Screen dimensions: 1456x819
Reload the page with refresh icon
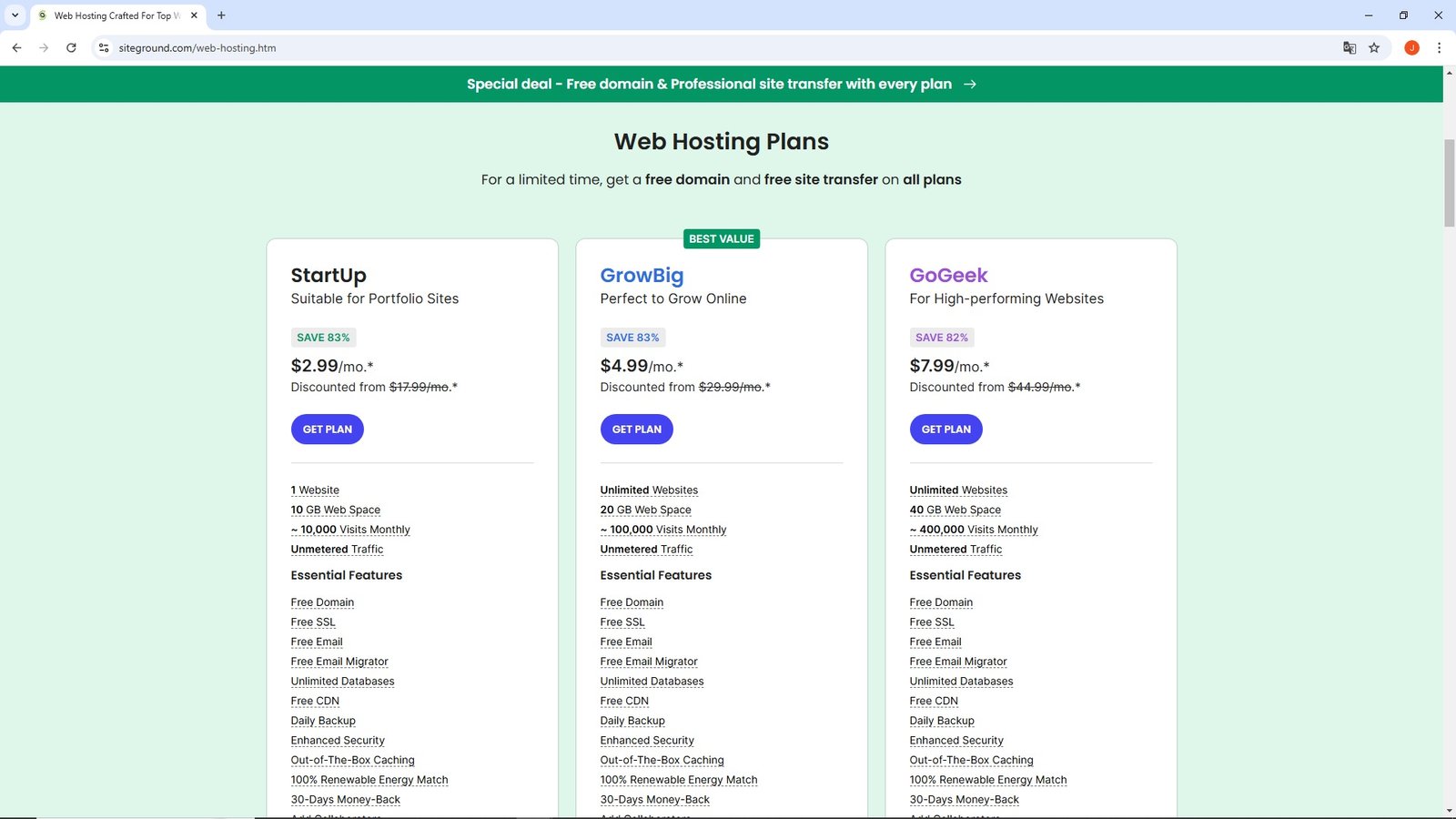(71, 47)
